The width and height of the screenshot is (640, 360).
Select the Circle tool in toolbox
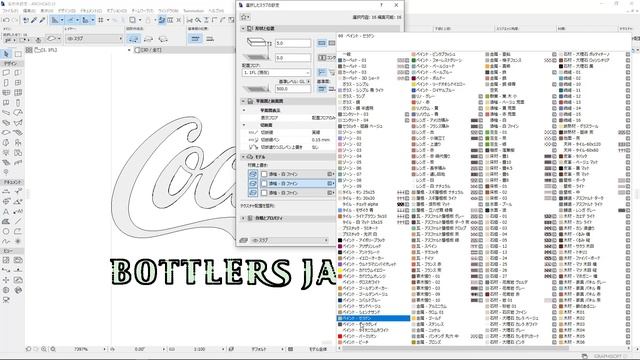pos(6,231)
